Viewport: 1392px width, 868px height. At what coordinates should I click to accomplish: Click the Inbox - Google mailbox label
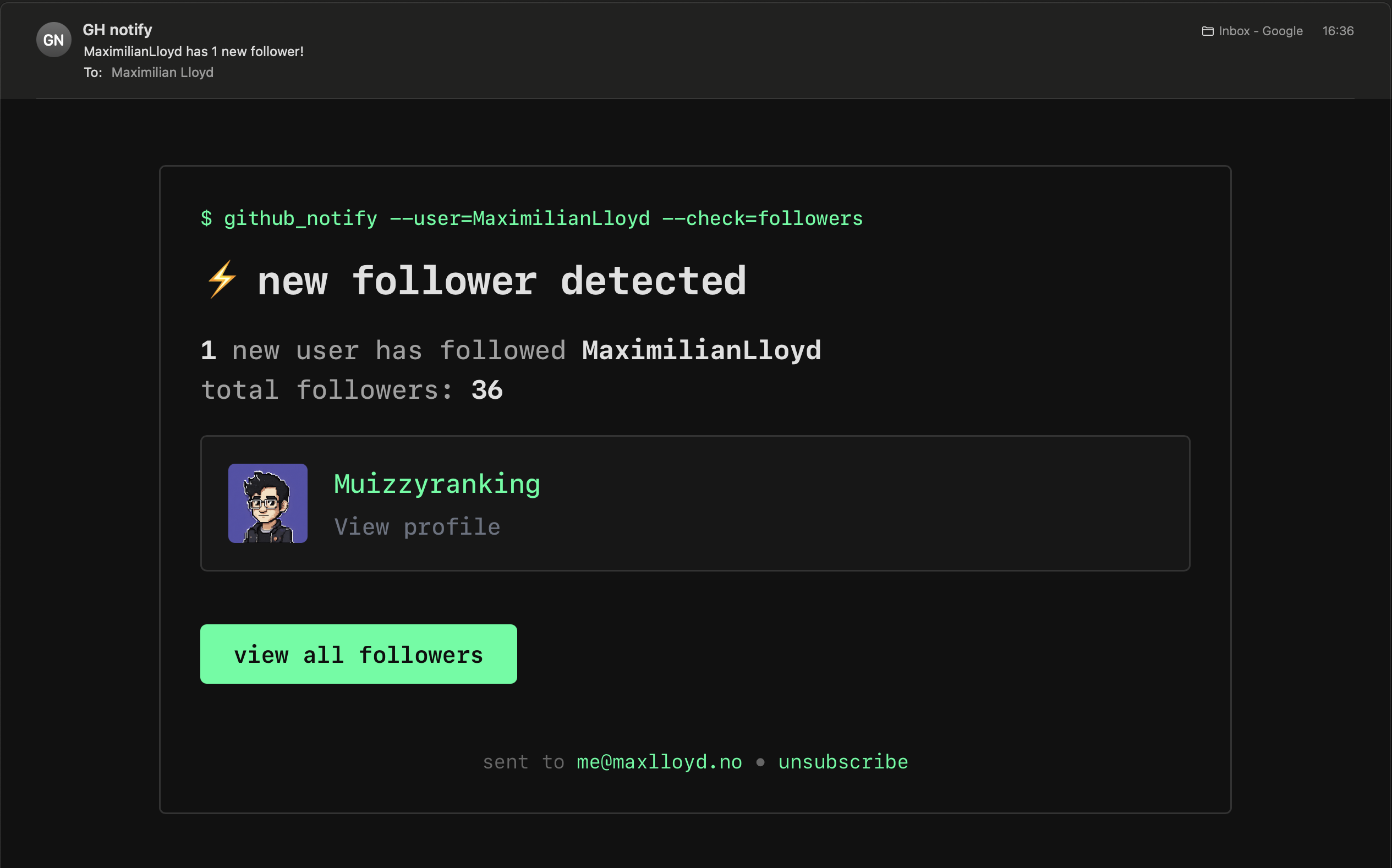pyautogui.click(x=1260, y=31)
